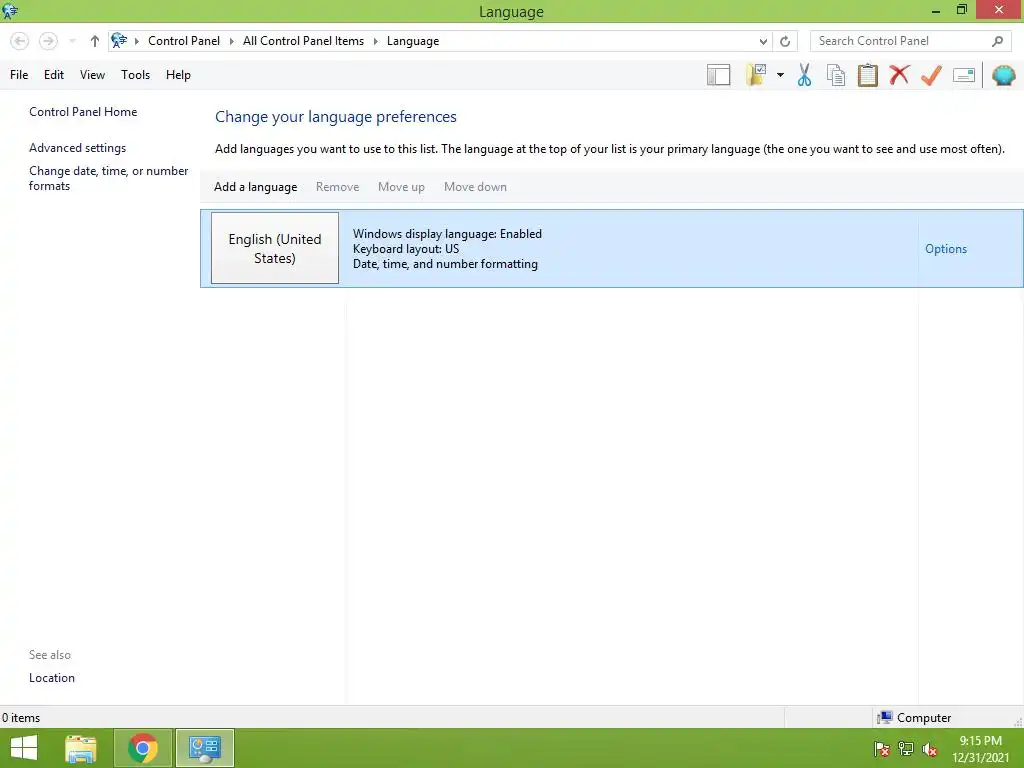
Task: Click the Action Center flag tray icon
Action: tap(881, 749)
